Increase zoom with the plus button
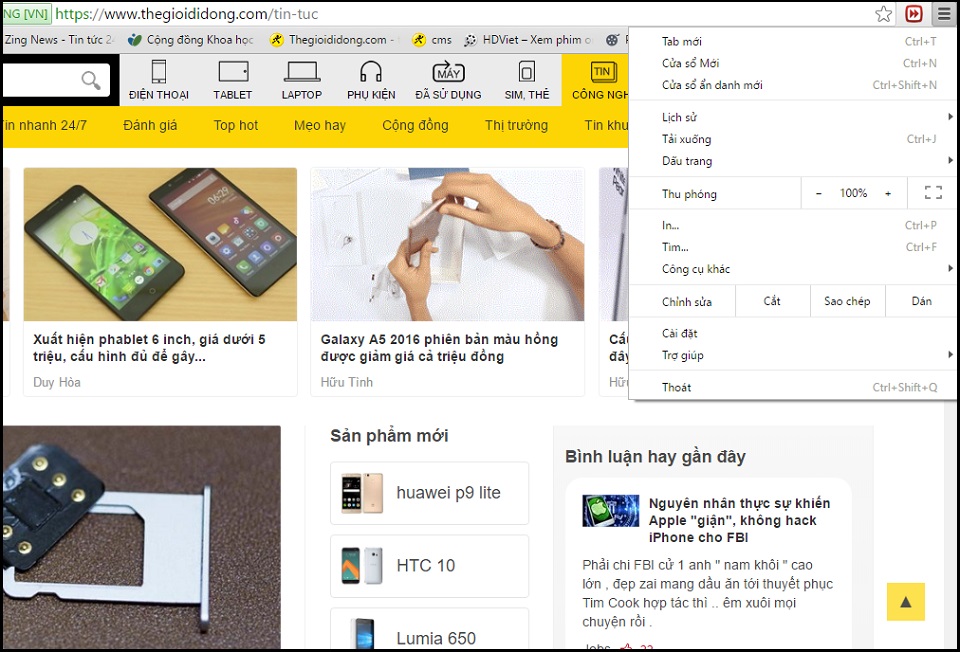Image resolution: width=960 pixels, height=652 pixels. tap(888, 193)
